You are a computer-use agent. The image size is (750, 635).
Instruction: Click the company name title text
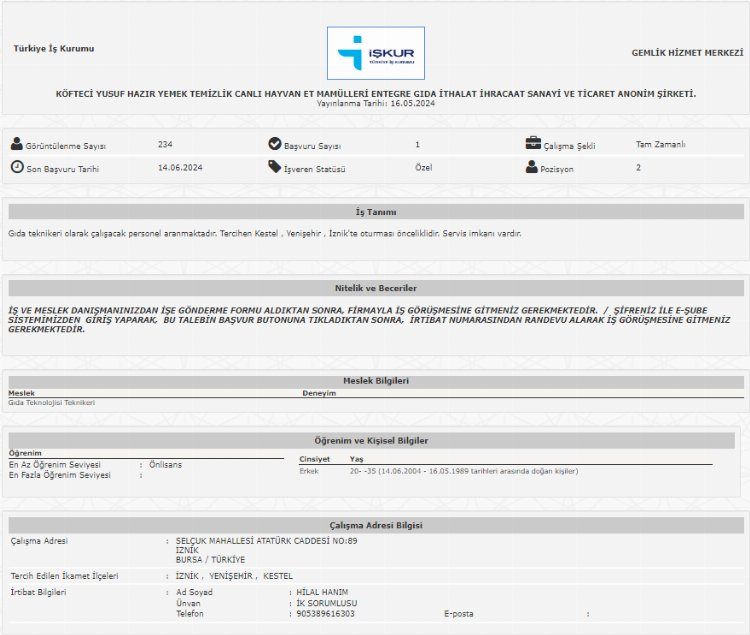(376, 93)
